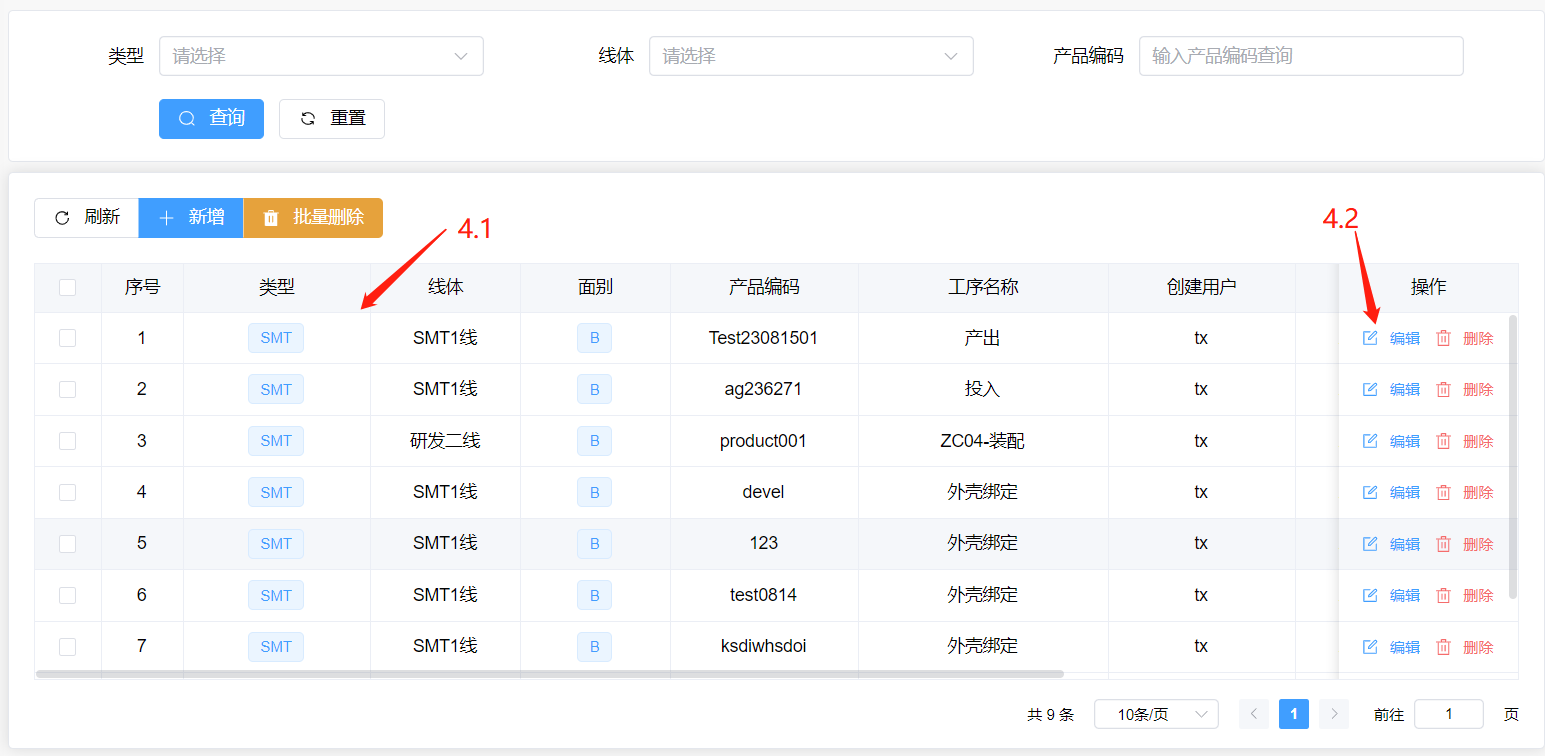
Task: Click the horizontal scrollbar under the table
Action: click(x=550, y=674)
